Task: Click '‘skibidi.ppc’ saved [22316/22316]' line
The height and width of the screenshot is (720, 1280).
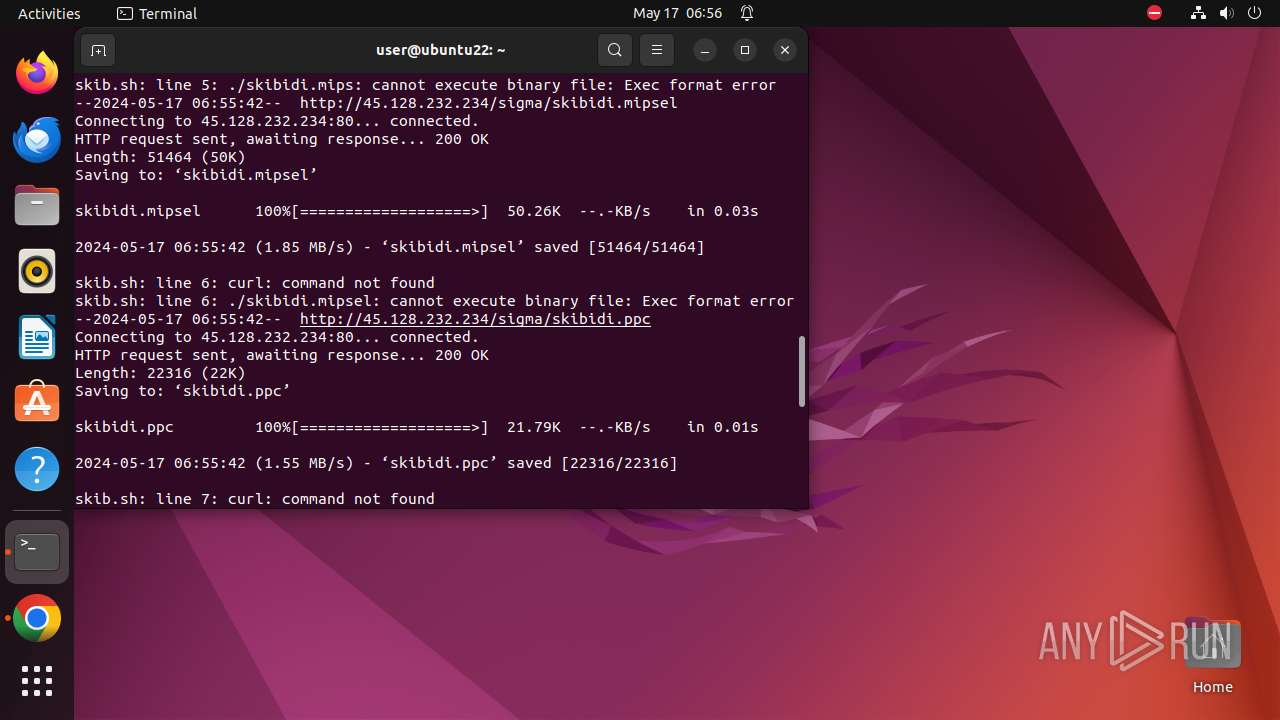Action: tap(376, 463)
